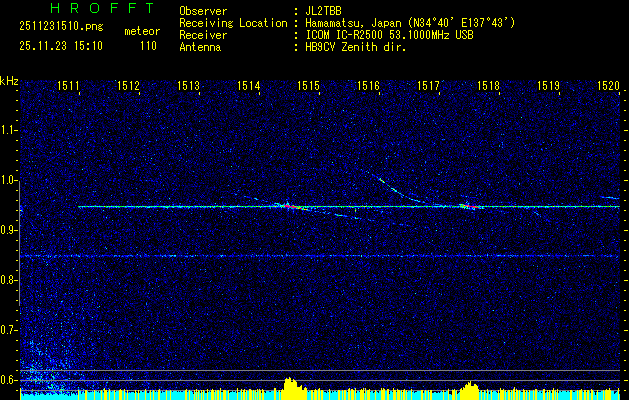Click the 0.7 kHz frequency label
Screen dimensions: 629x400
[9, 330]
